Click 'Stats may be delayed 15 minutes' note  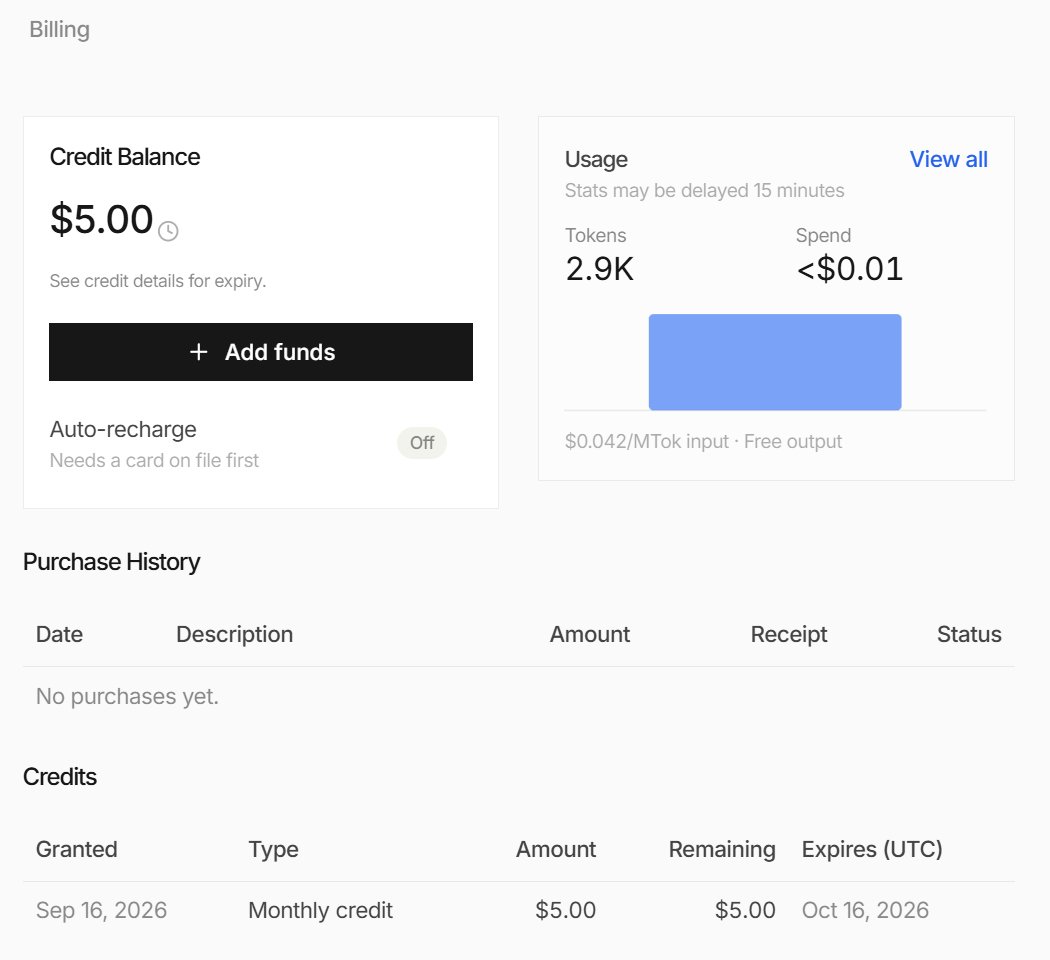click(x=704, y=191)
